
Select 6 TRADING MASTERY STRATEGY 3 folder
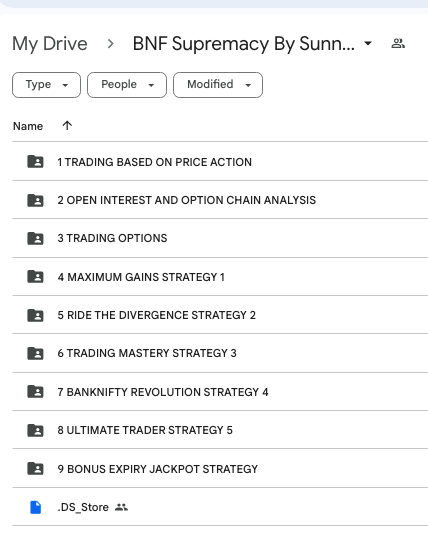tap(220, 353)
